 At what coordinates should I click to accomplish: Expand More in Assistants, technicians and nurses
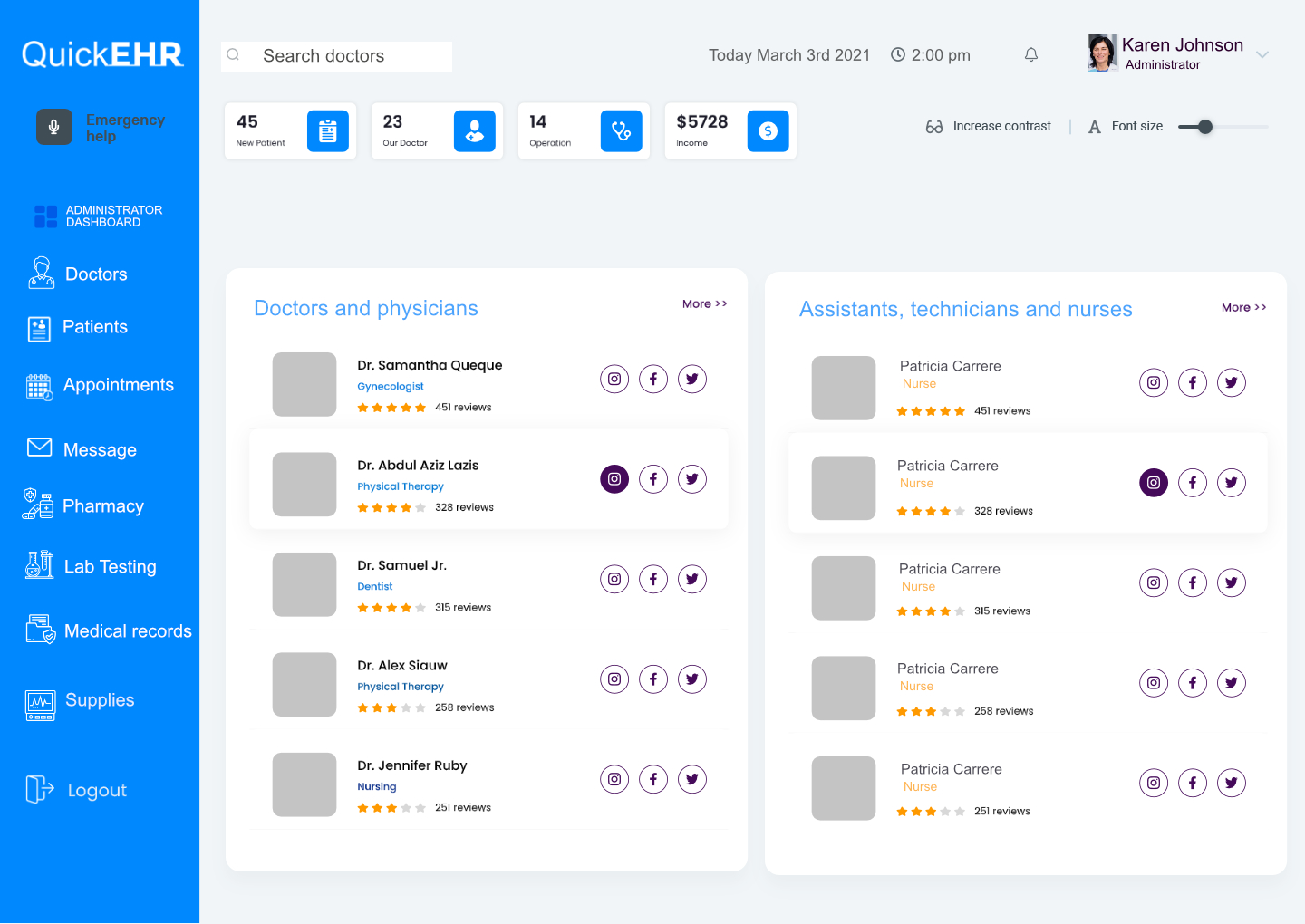tap(1243, 308)
